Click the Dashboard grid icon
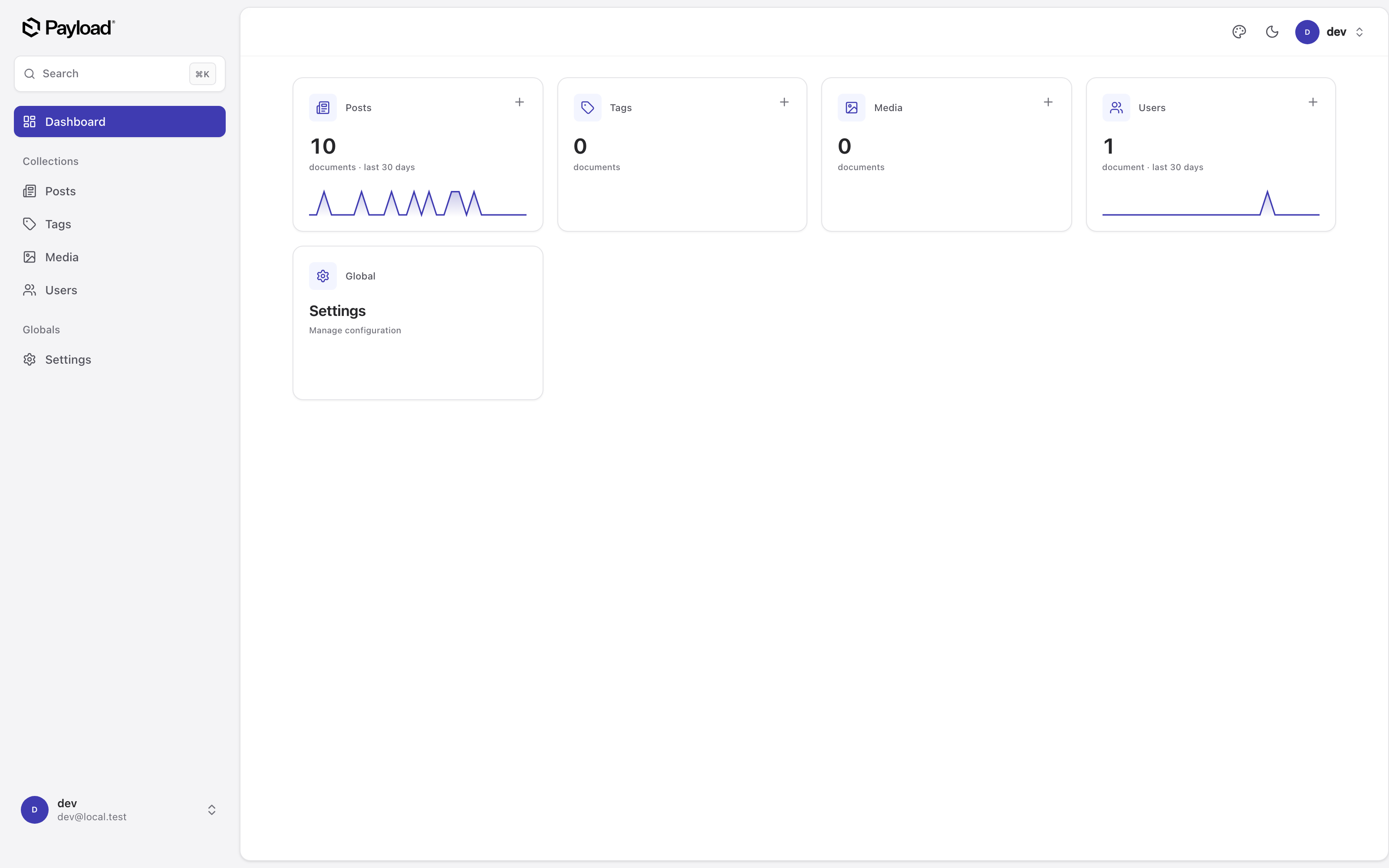 [29, 122]
